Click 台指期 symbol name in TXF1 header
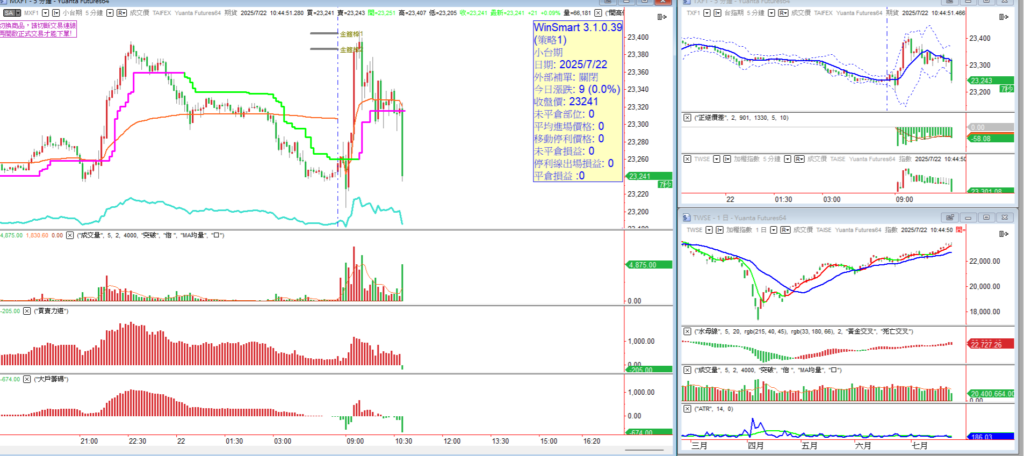1024x456 pixels. 734,13
